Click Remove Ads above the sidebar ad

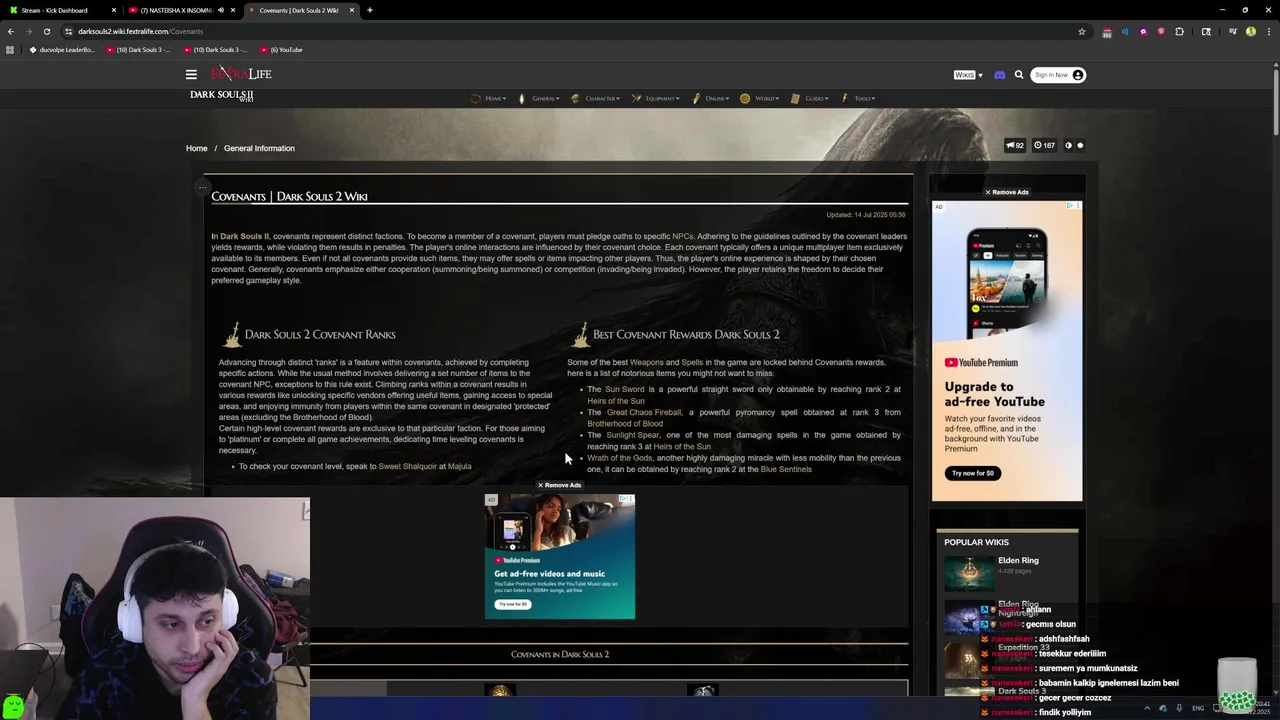(1006, 192)
